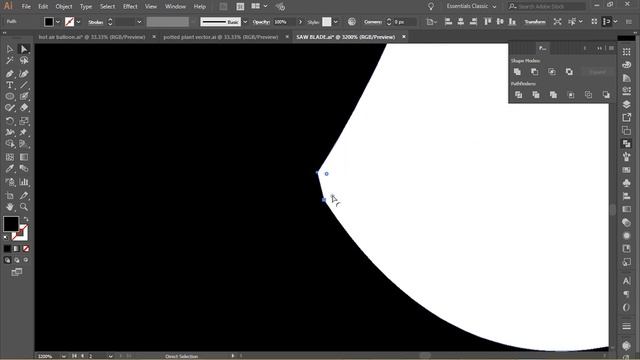
Task: Select the Column Graph tool
Action: point(24,182)
